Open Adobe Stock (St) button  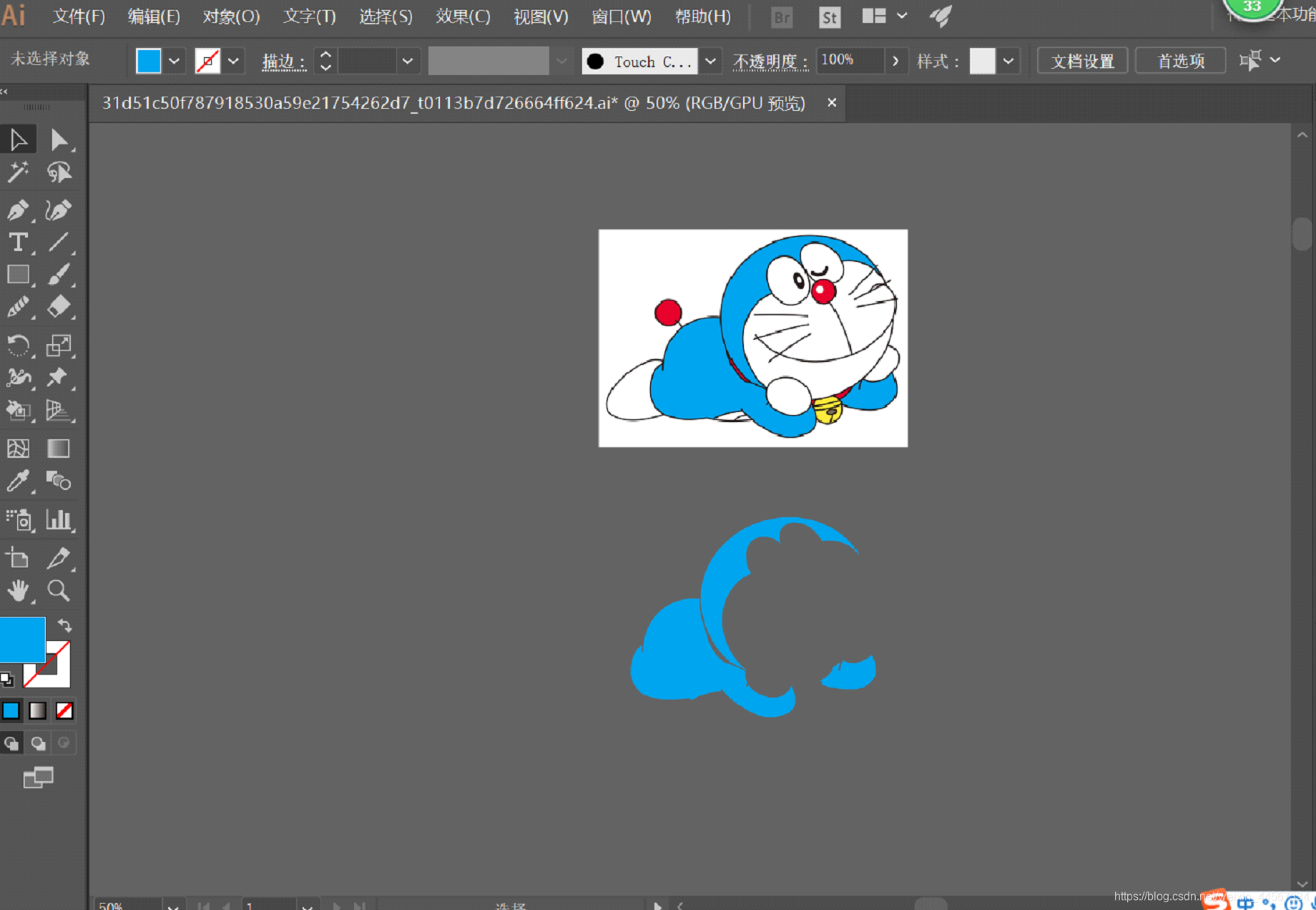click(830, 17)
